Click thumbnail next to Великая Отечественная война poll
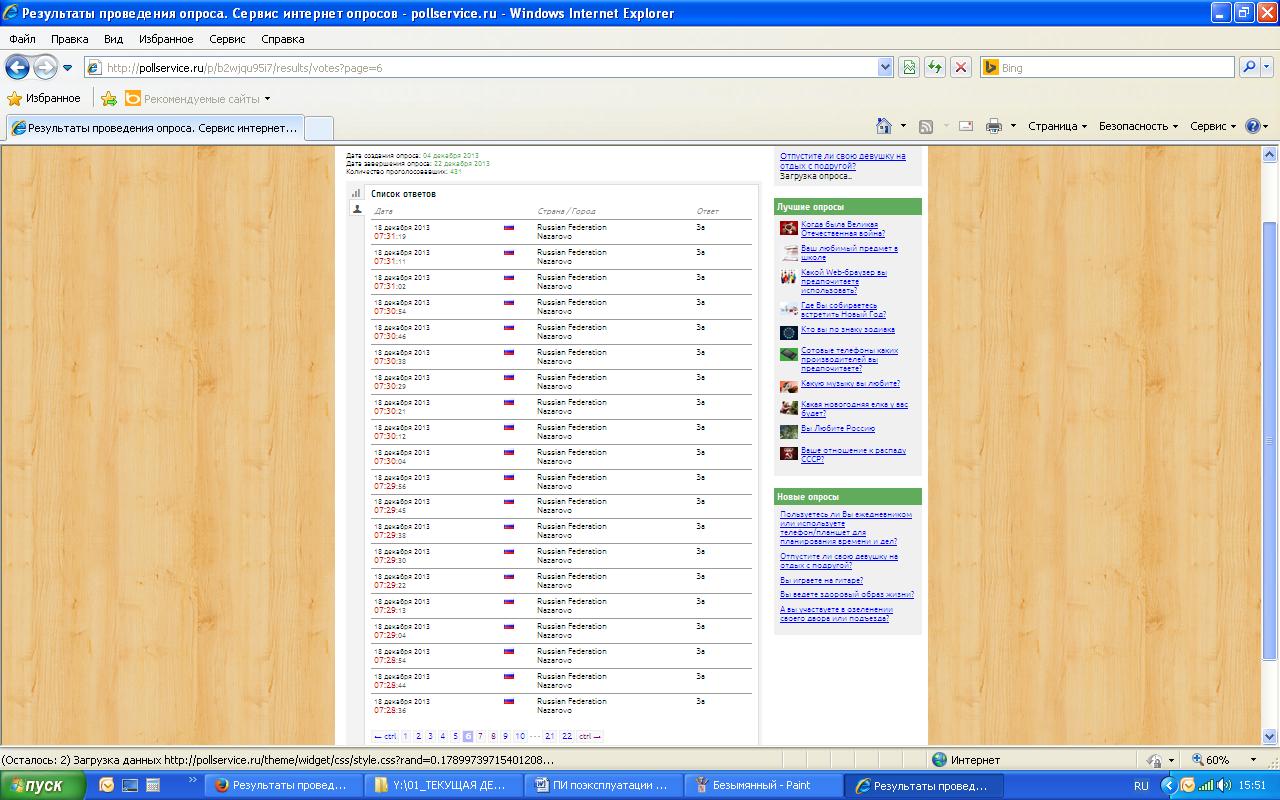1280x800 pixels. (x=789, y=228)
